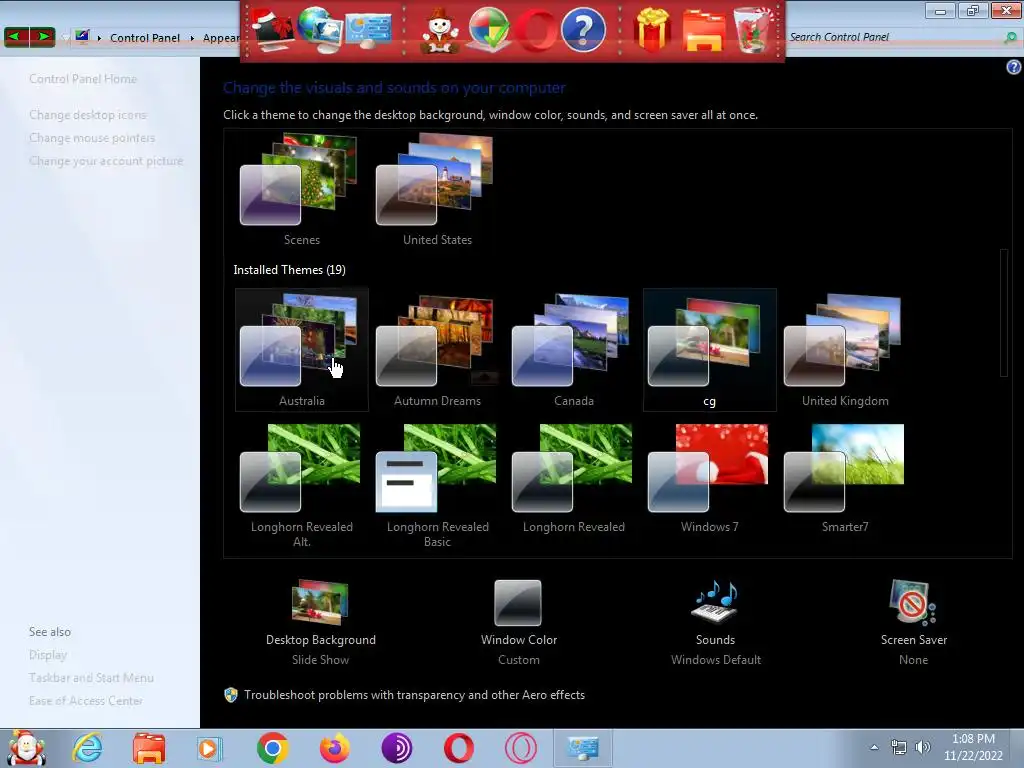1024x768 pixels.
Task: Click the theme list scrollbar
Action: (x=1004, y=312)
